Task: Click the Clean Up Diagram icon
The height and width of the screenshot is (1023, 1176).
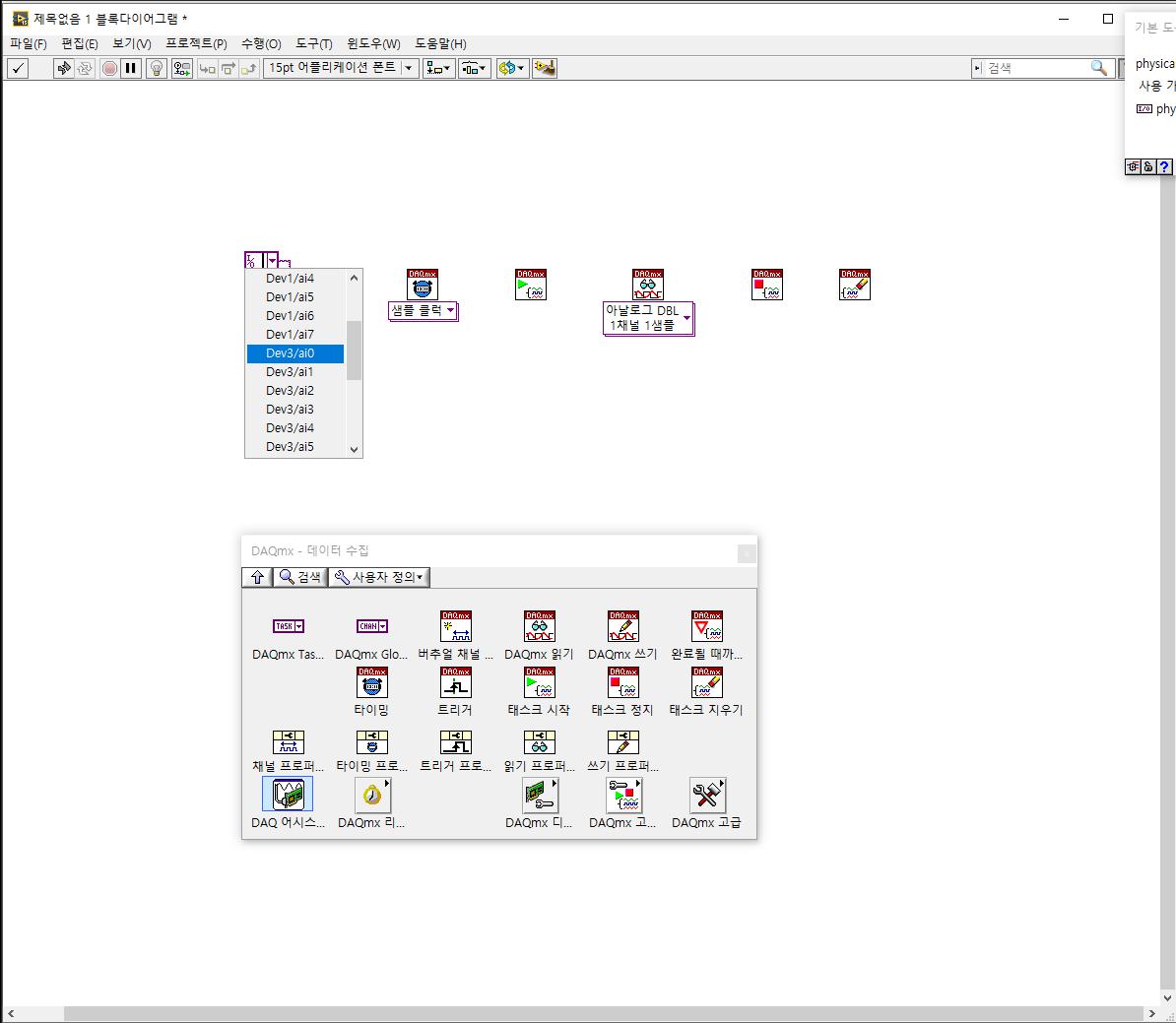Action: (x=545, y=68)
